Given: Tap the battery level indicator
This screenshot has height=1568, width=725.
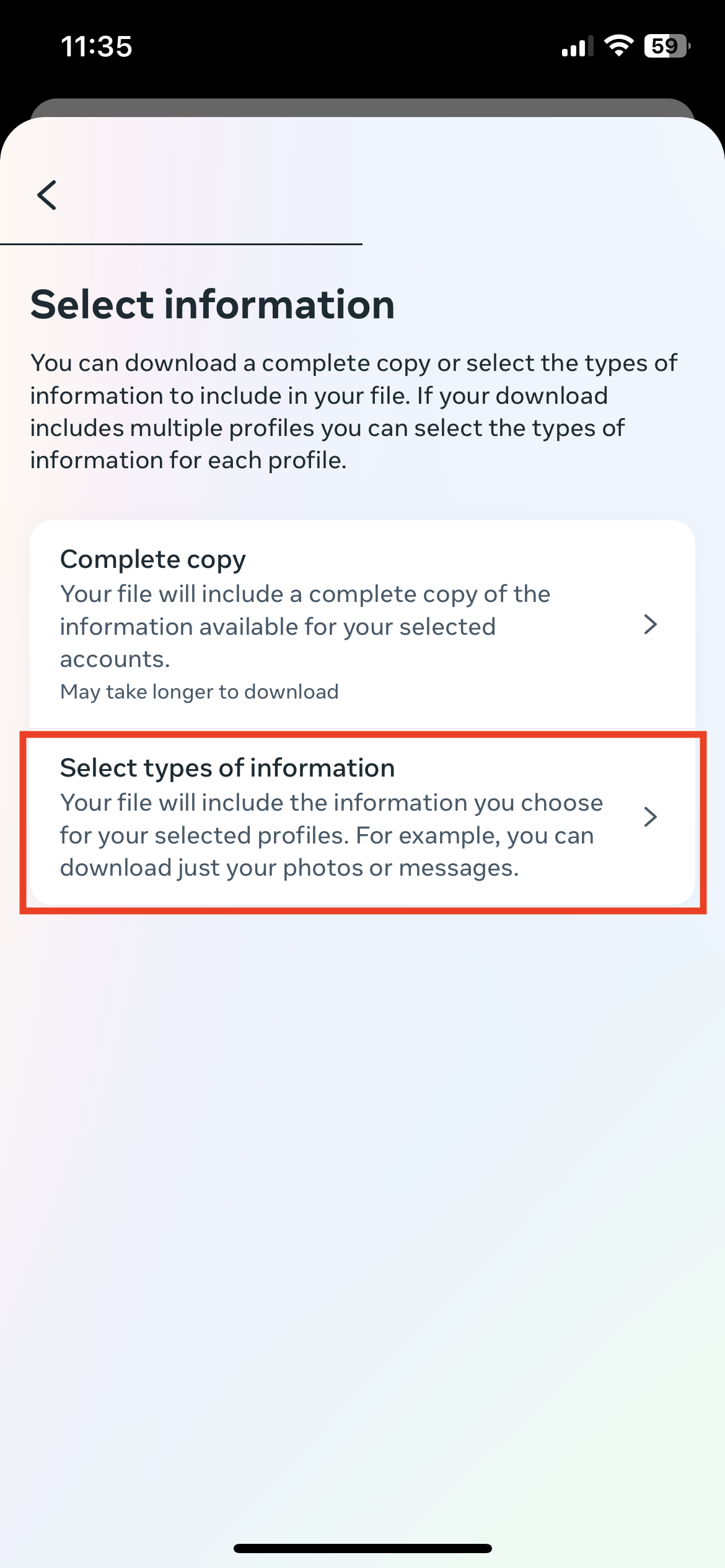Looking at the screenshot, I should pos(667,46).
